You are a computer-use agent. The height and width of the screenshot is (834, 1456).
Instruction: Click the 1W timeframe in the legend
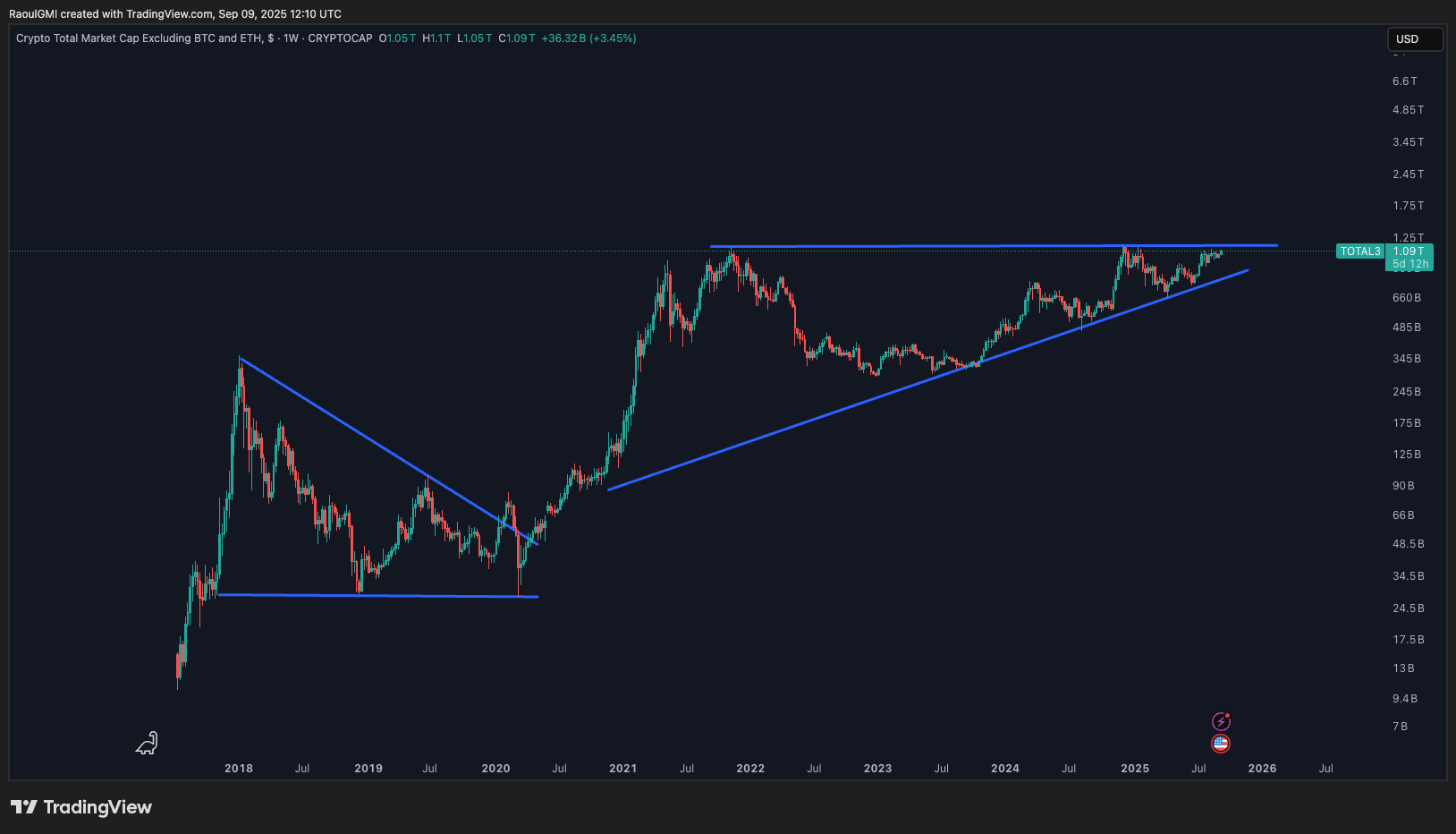point(291,38)
